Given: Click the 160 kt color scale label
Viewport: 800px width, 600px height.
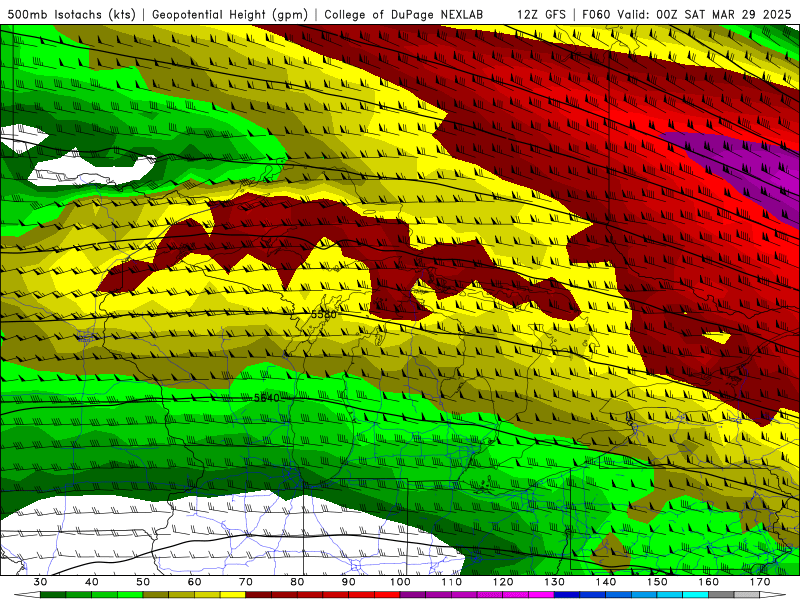Looking at the screenshot, I should pos(709,582).
